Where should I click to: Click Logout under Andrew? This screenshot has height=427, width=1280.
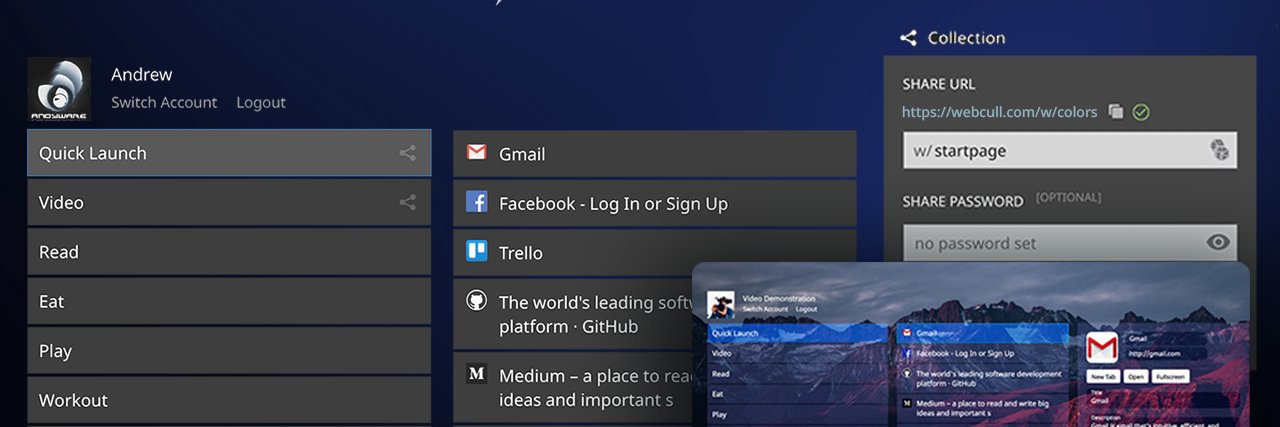point(261,102)
